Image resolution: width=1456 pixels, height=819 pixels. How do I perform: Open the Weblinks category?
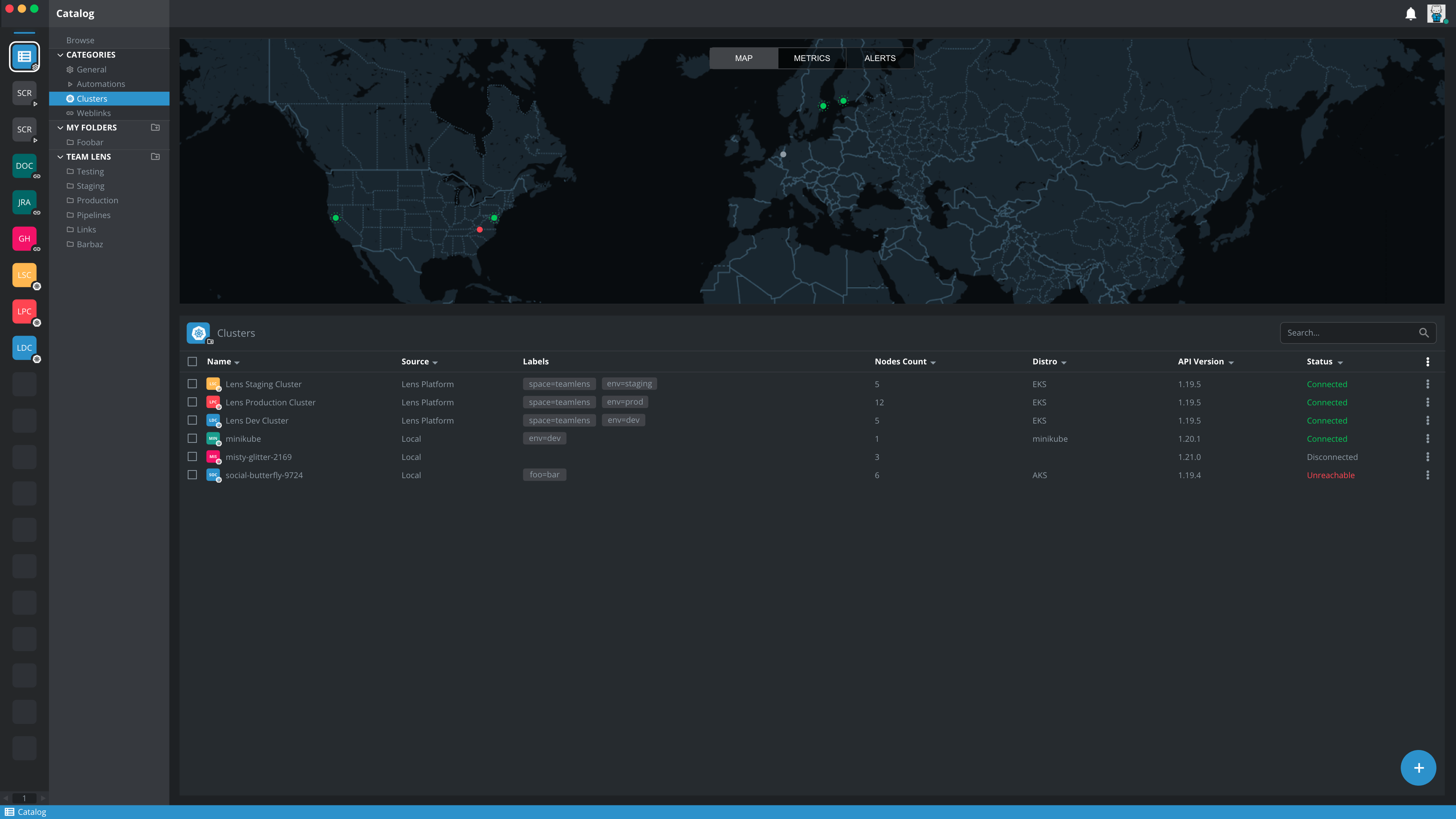[x=93, y=113]
